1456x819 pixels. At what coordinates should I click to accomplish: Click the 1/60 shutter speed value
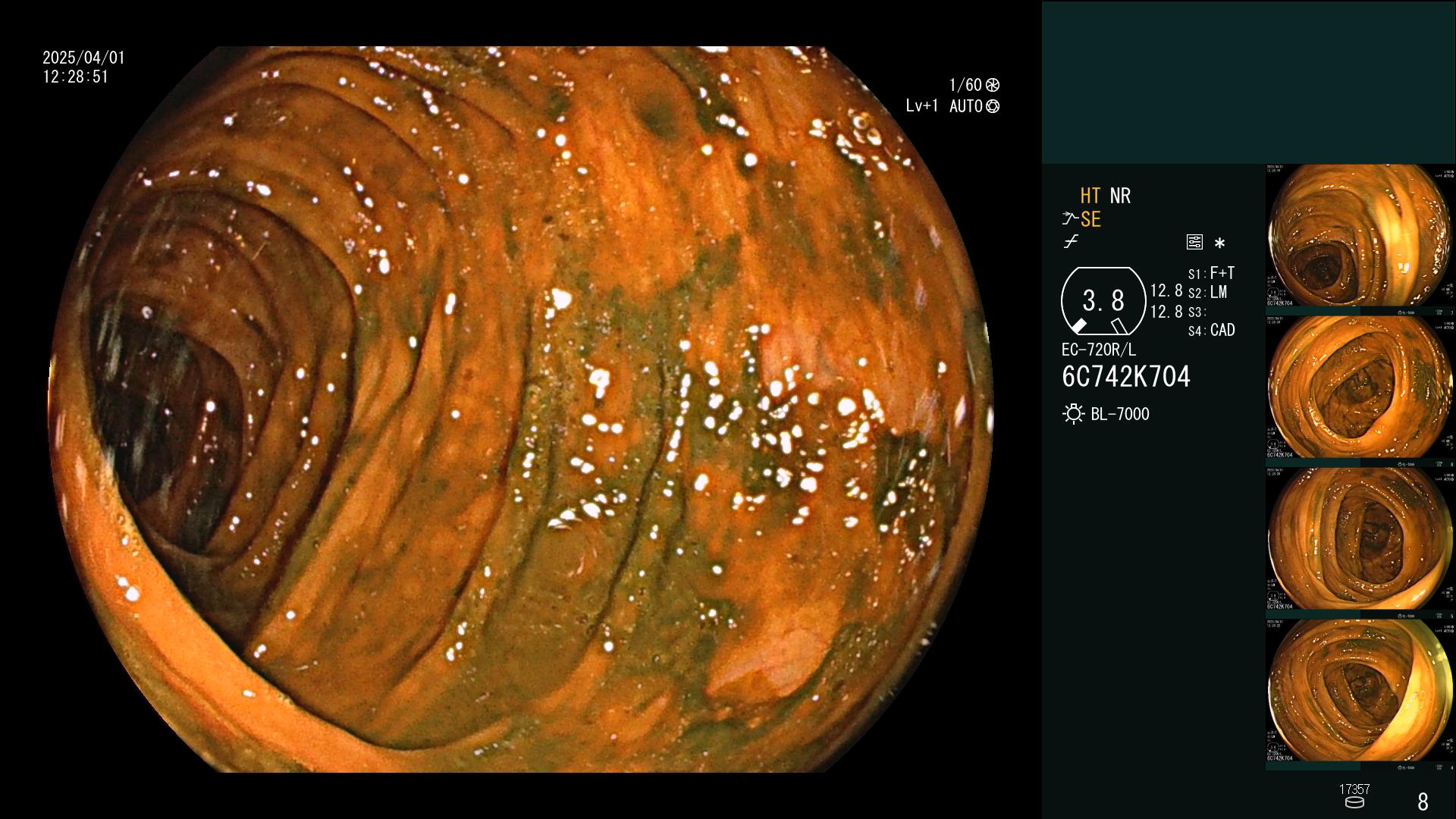[x=965, y=85]
